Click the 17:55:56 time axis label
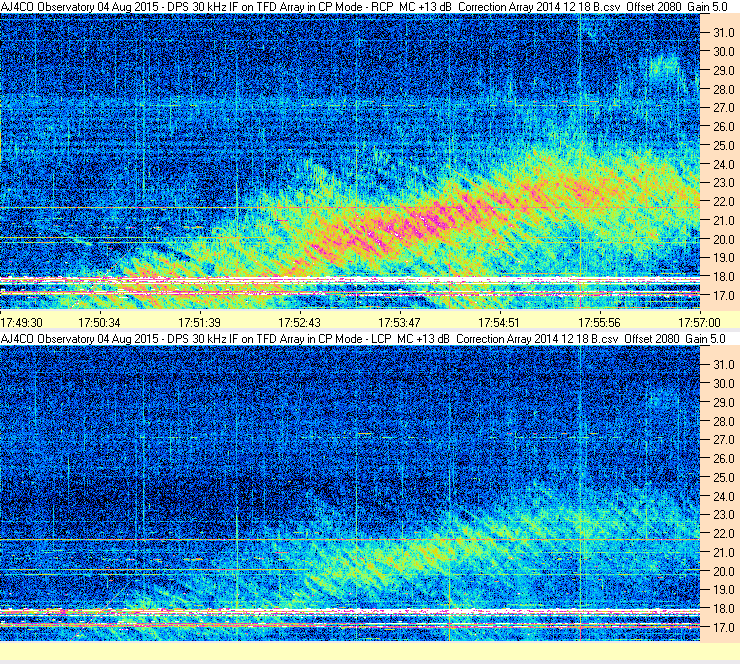 pyautogui.click(x=599, y=323)
